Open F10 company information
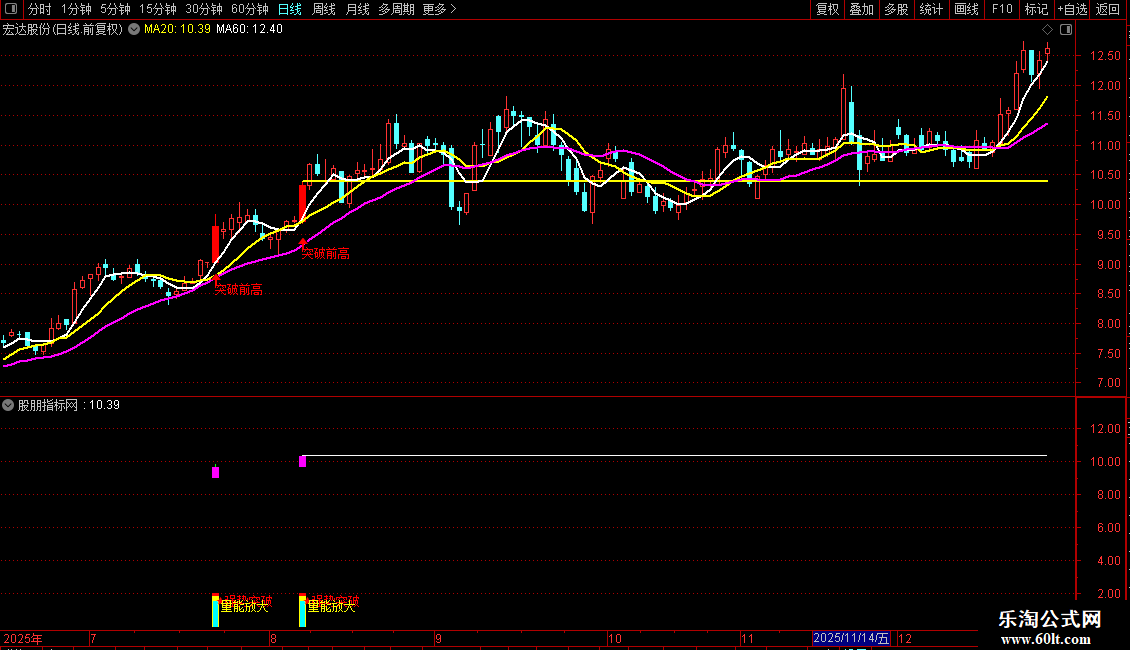 tap(1002, 9)
